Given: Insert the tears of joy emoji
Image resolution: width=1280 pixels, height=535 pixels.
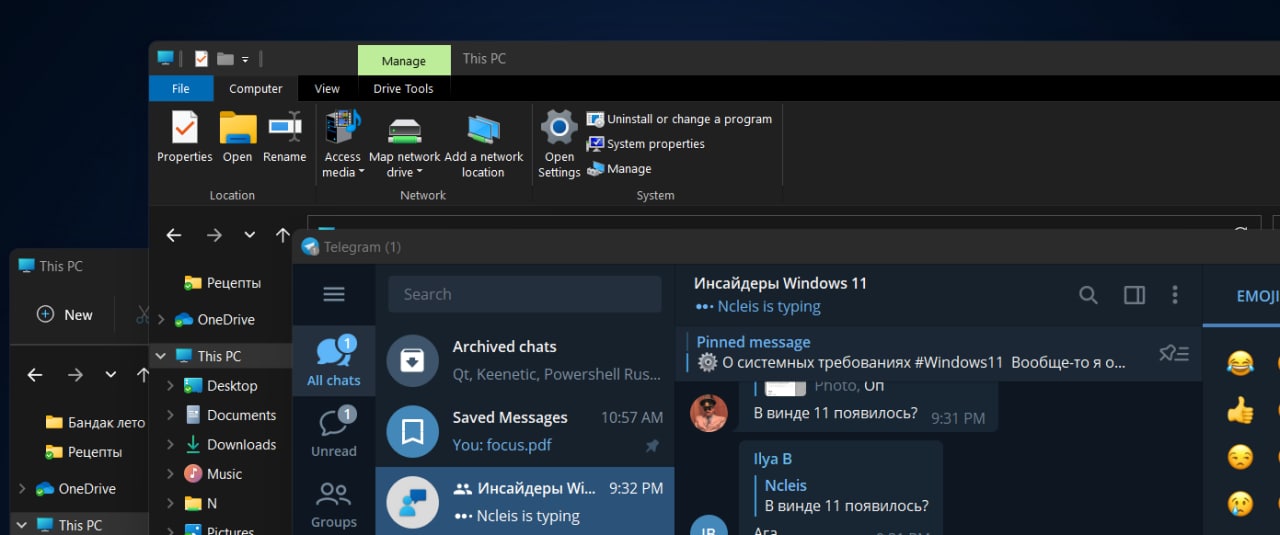Looking at the screenshot, I should point(1240,363).
